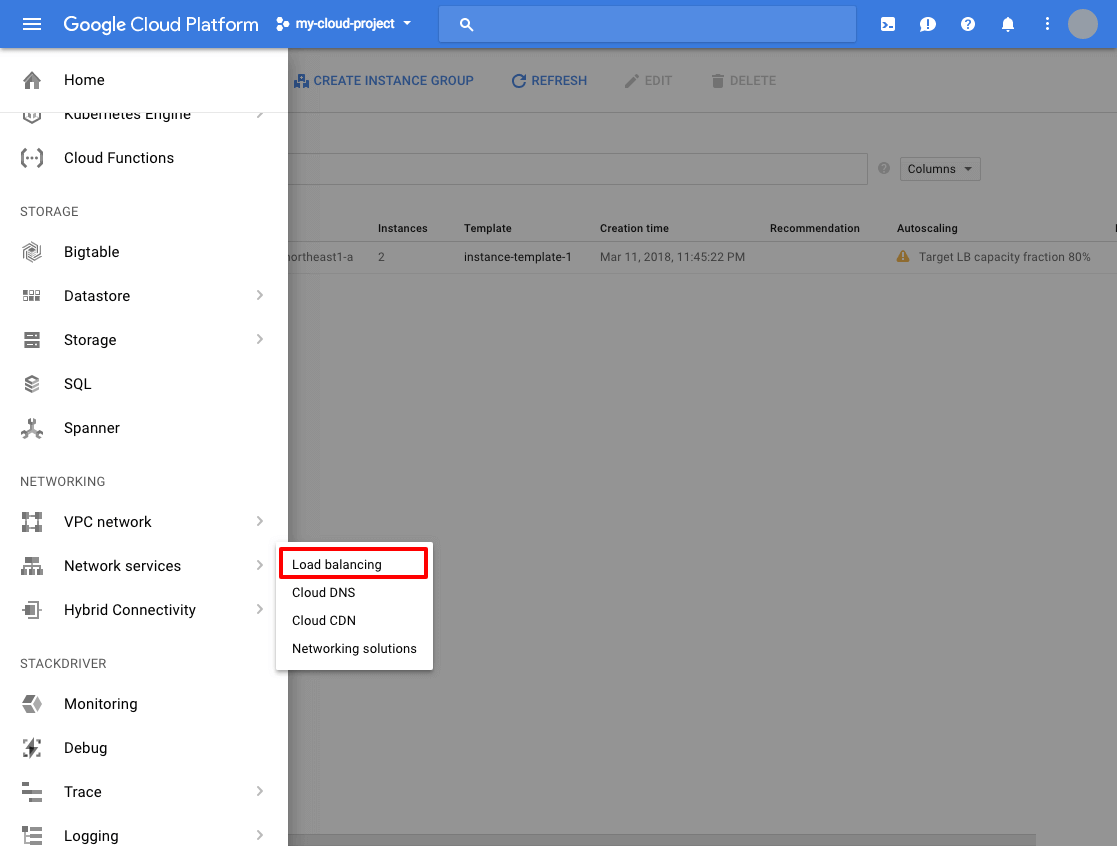The height and width of the screenshot is (846, 1117).
Task: Select Networking solutions from the submenu
Action: point(354,649)
